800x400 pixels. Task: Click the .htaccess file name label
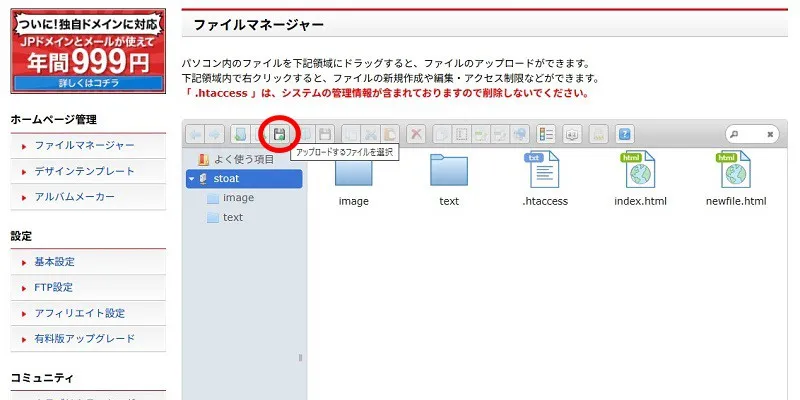545,201
